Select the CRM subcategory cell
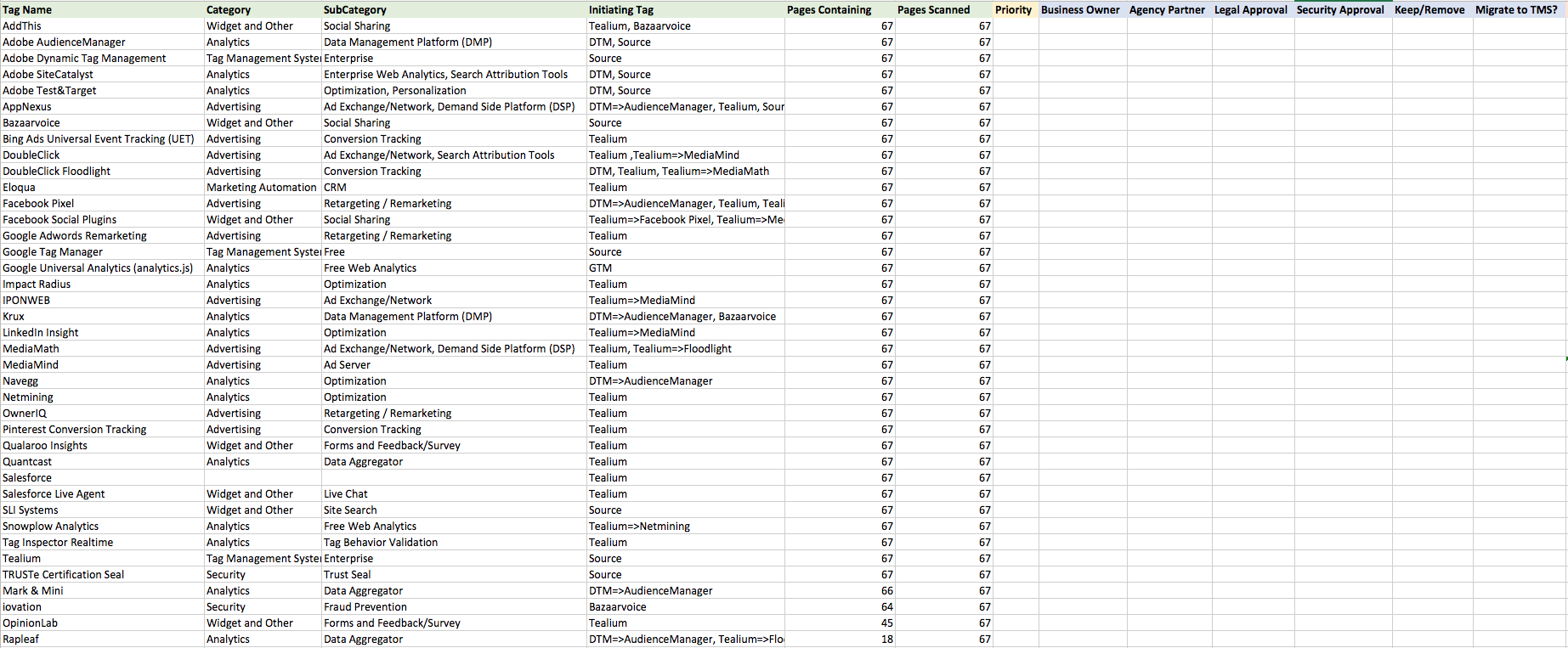Screen dimensions: 1568x648 [x=454, y=187]
